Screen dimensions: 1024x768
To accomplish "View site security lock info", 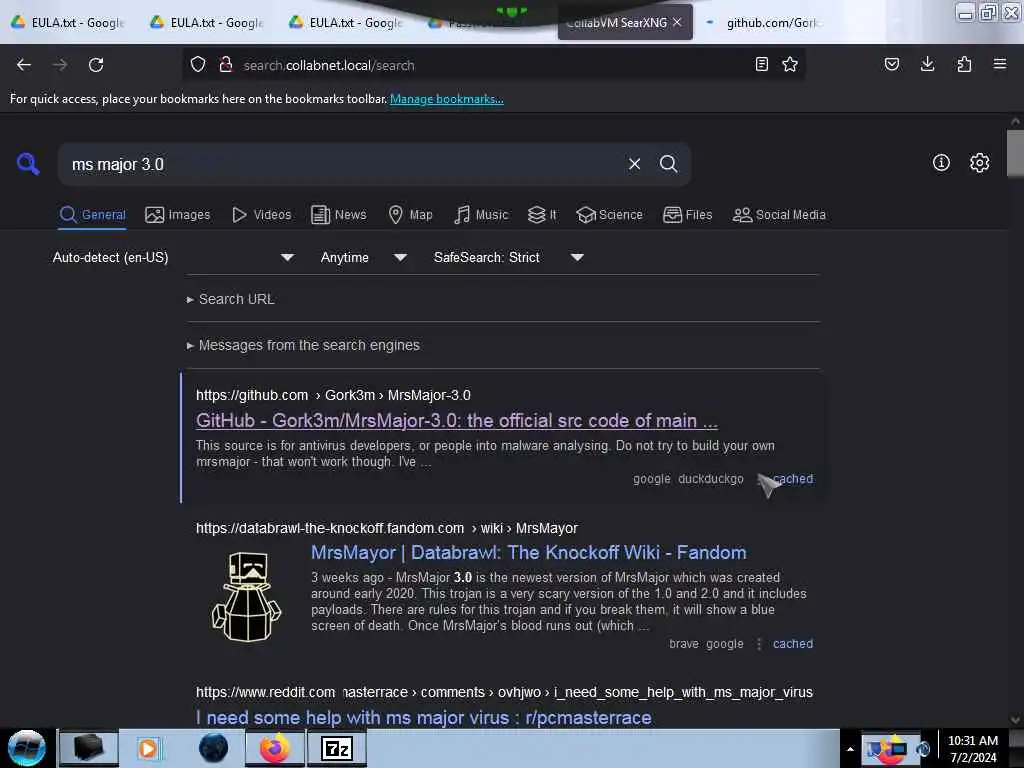I will point(226,65).
